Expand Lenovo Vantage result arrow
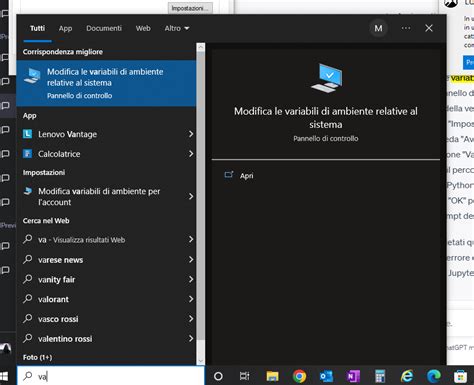Screen dimensions: 474x385 pos(191,134)
